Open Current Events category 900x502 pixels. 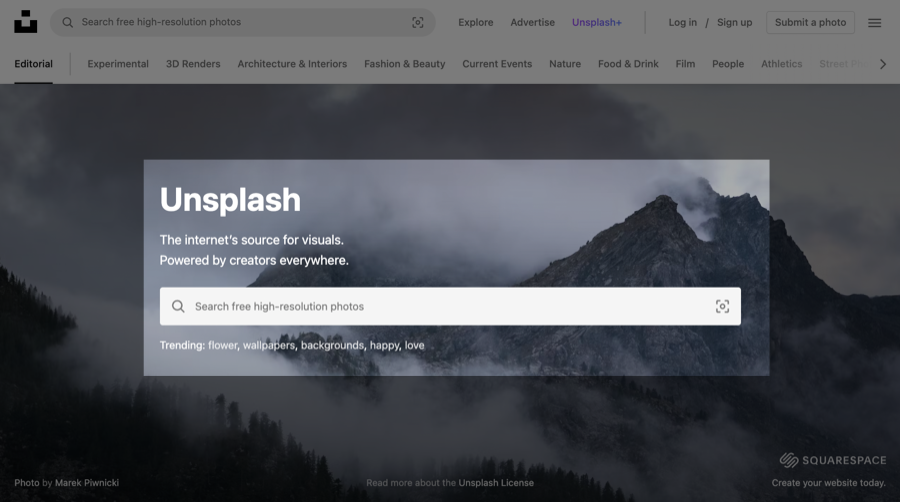click(497, 64)
